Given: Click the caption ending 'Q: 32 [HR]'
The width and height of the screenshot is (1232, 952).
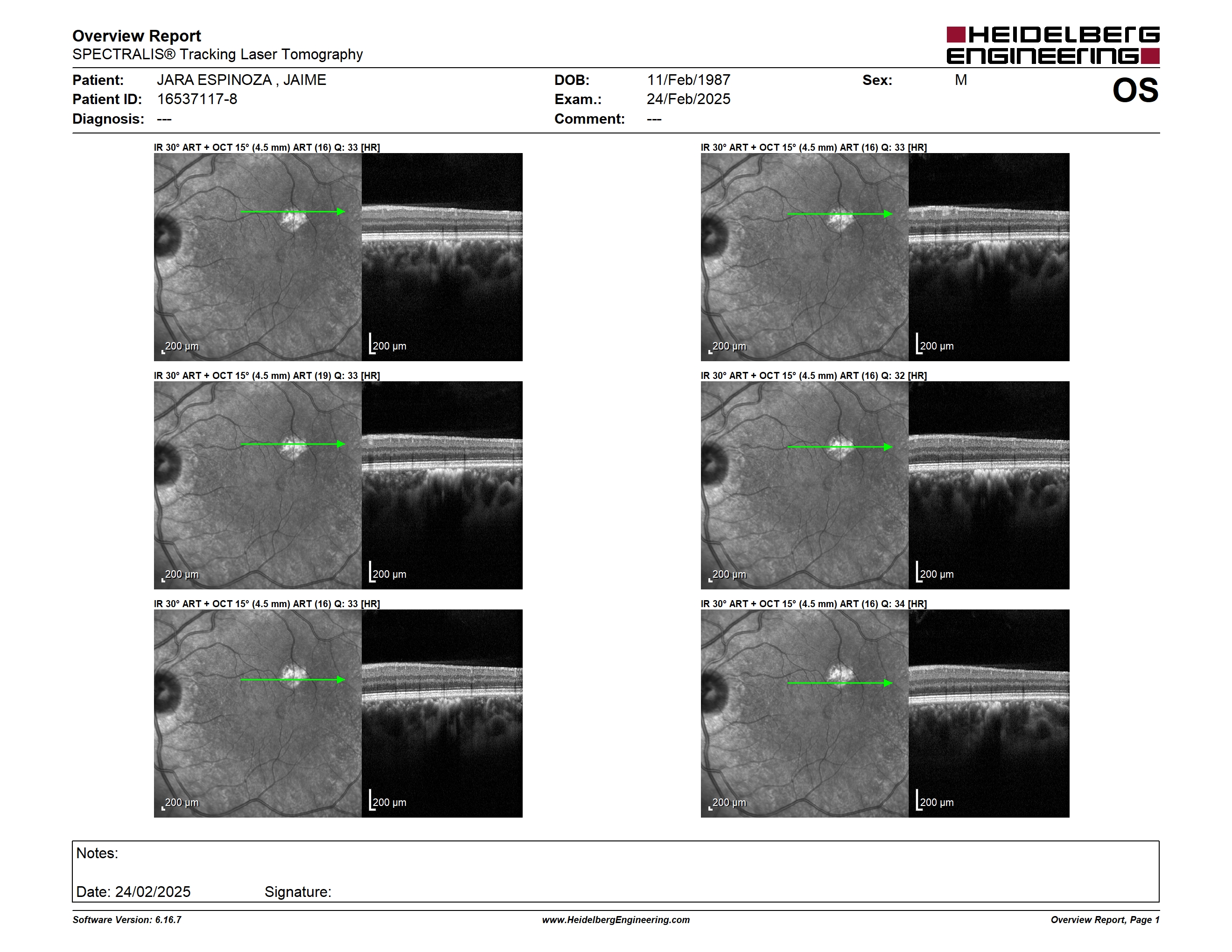Looking at the screenshot, I should 813,376.
